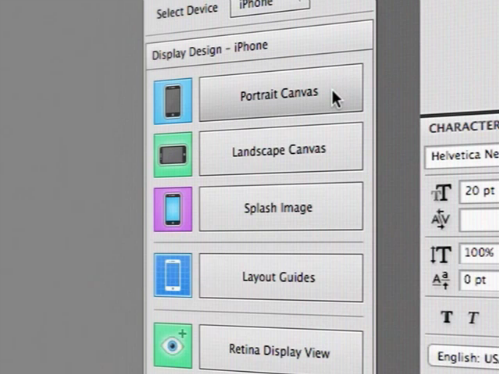Enable Retina Display View button
499x374 pixels.
(281, 350)
